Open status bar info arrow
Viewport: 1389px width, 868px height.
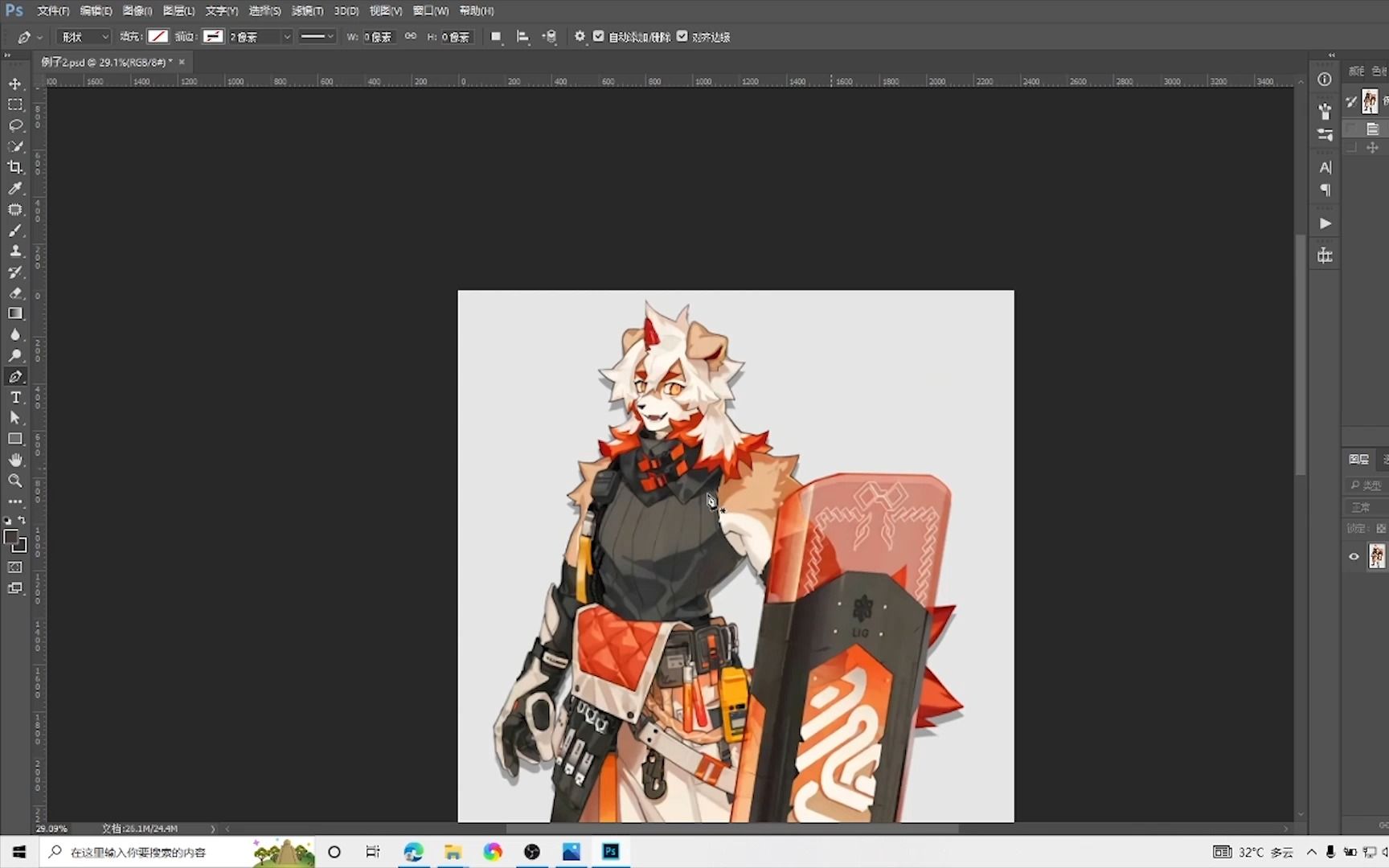pyautogui.click(x=213, y=829)
